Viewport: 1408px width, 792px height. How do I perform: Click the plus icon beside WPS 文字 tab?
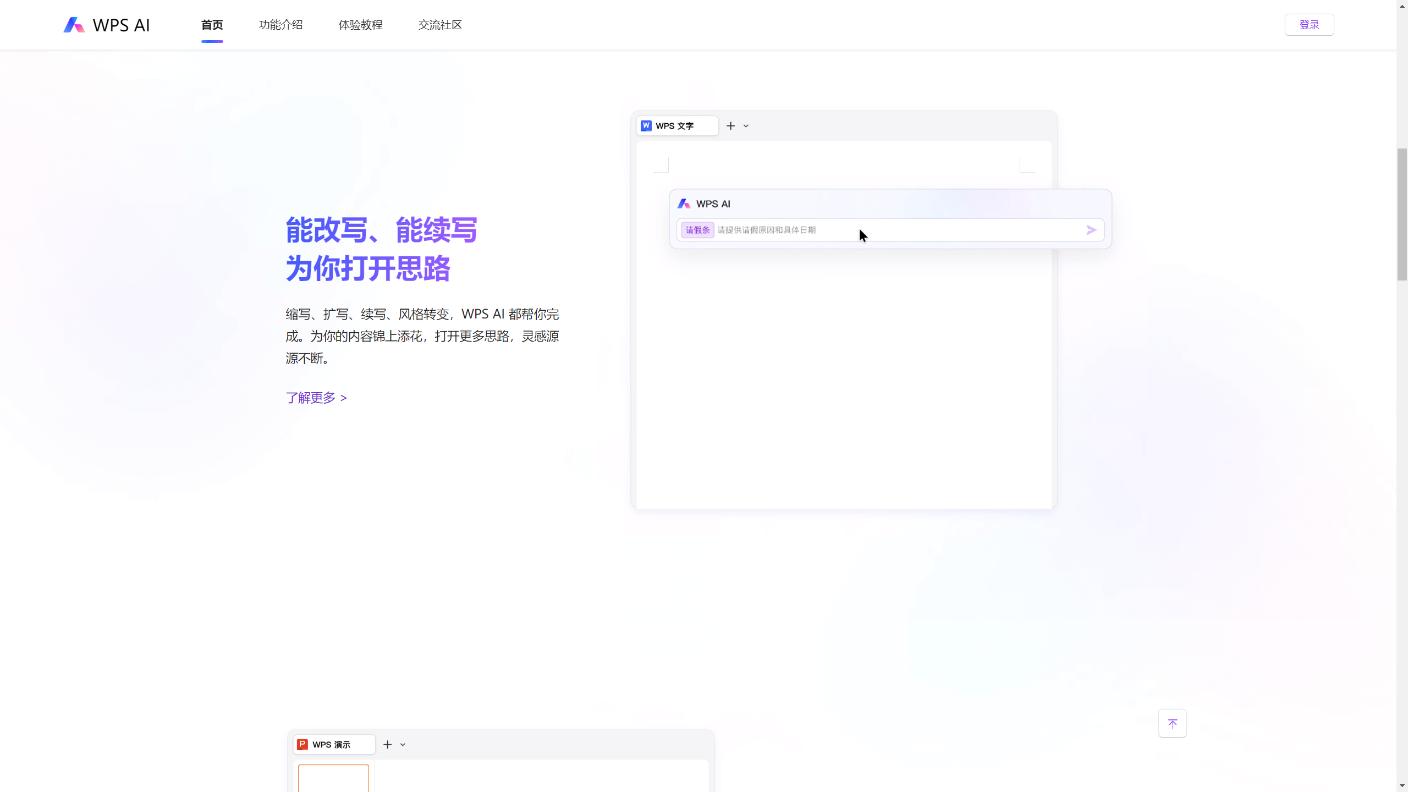[731, 126]
